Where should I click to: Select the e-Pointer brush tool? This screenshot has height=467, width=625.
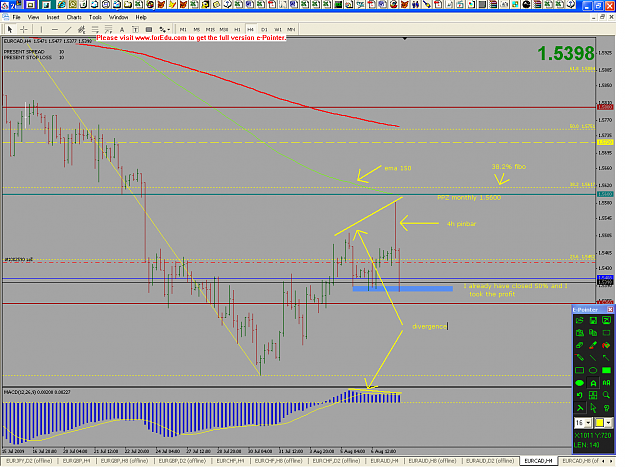pyautogui.click(x=593, y=345)
